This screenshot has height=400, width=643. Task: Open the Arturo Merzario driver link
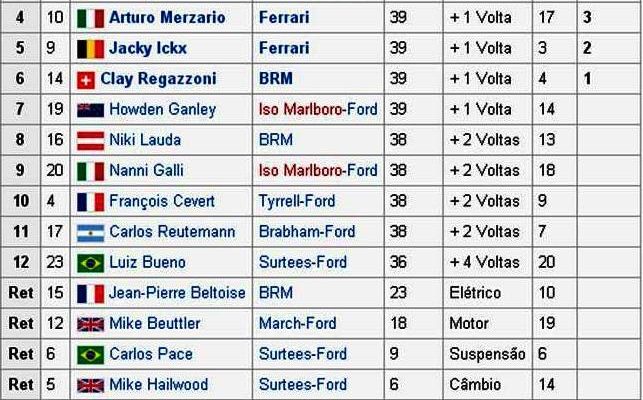[166, 18]
